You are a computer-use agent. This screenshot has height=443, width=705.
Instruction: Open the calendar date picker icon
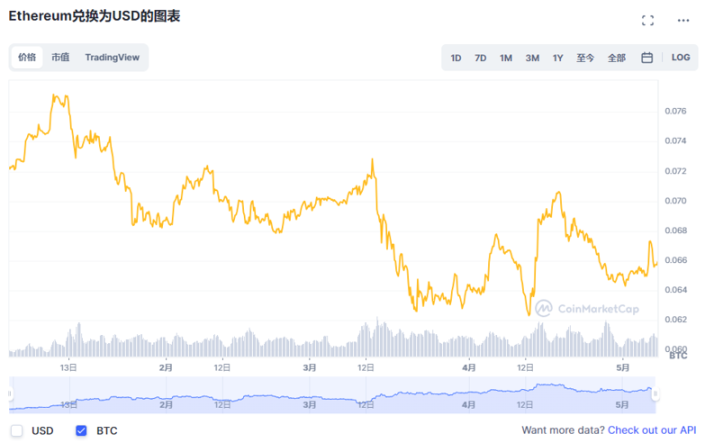click(647, 58)
